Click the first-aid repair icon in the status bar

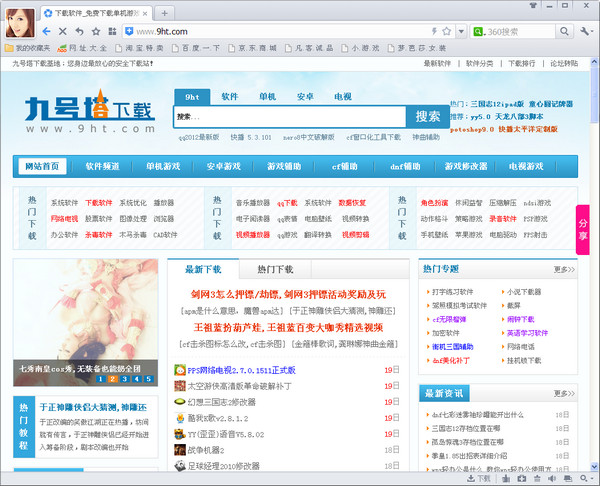point(522,478)
